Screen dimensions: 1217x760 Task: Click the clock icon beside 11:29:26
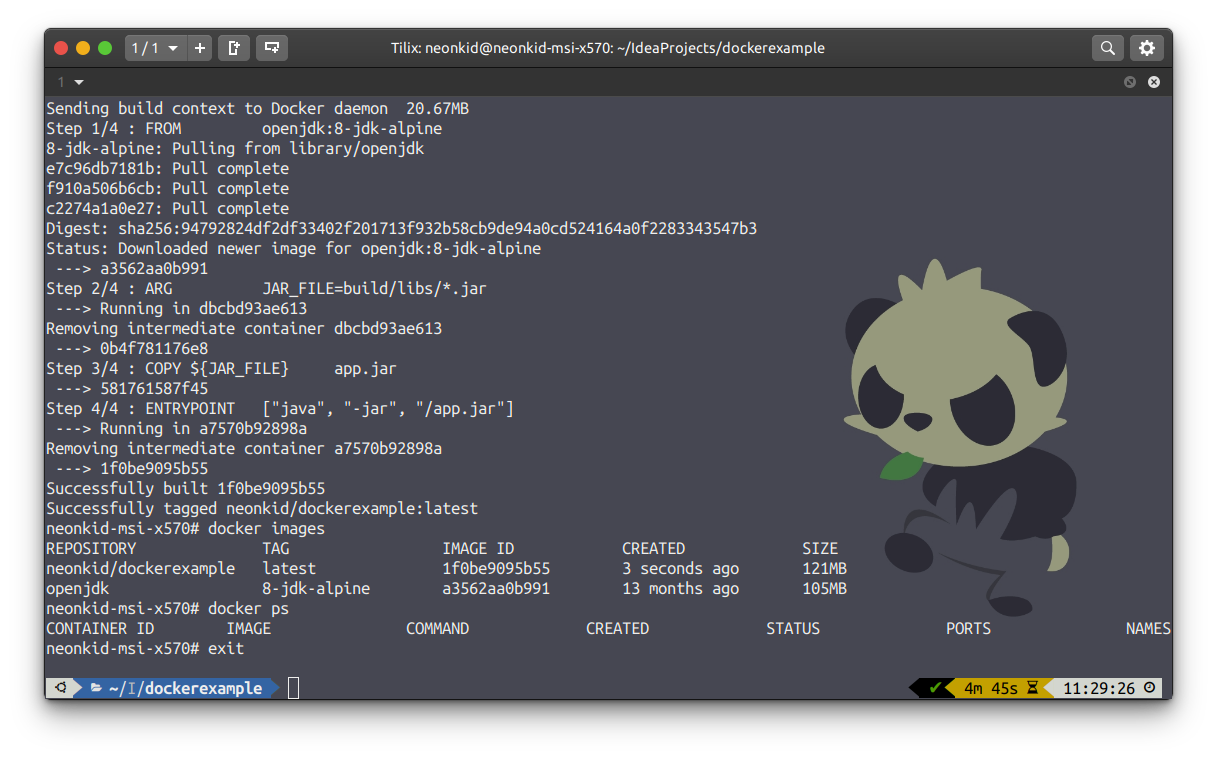[x=1149, y=688]
